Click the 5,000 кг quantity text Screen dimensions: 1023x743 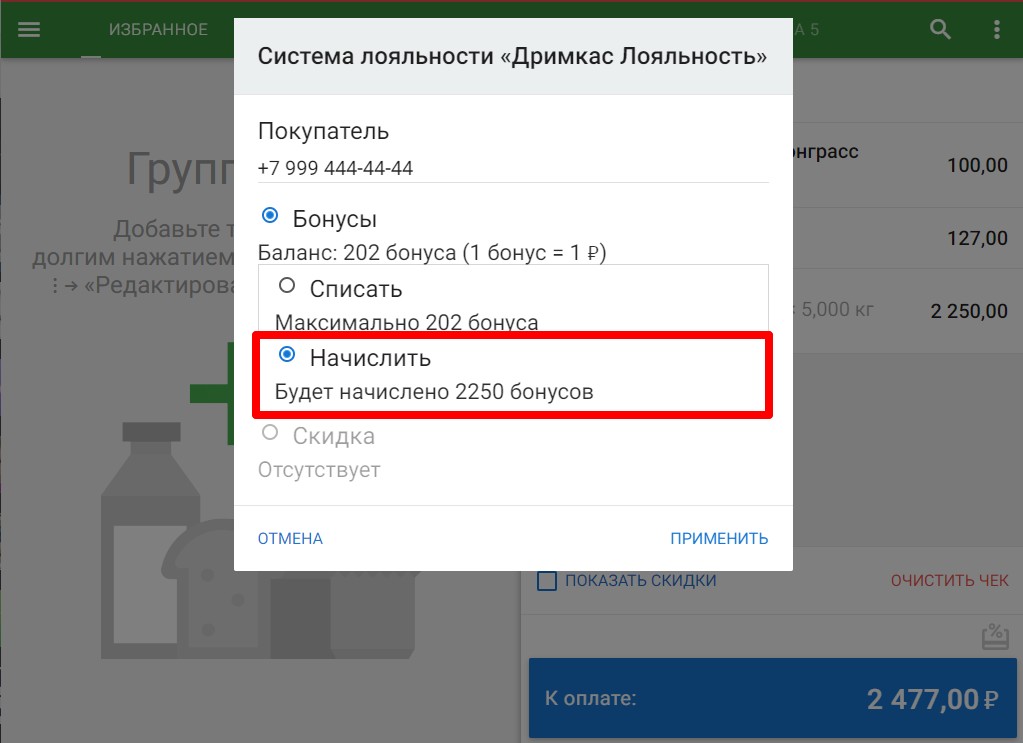837,309
